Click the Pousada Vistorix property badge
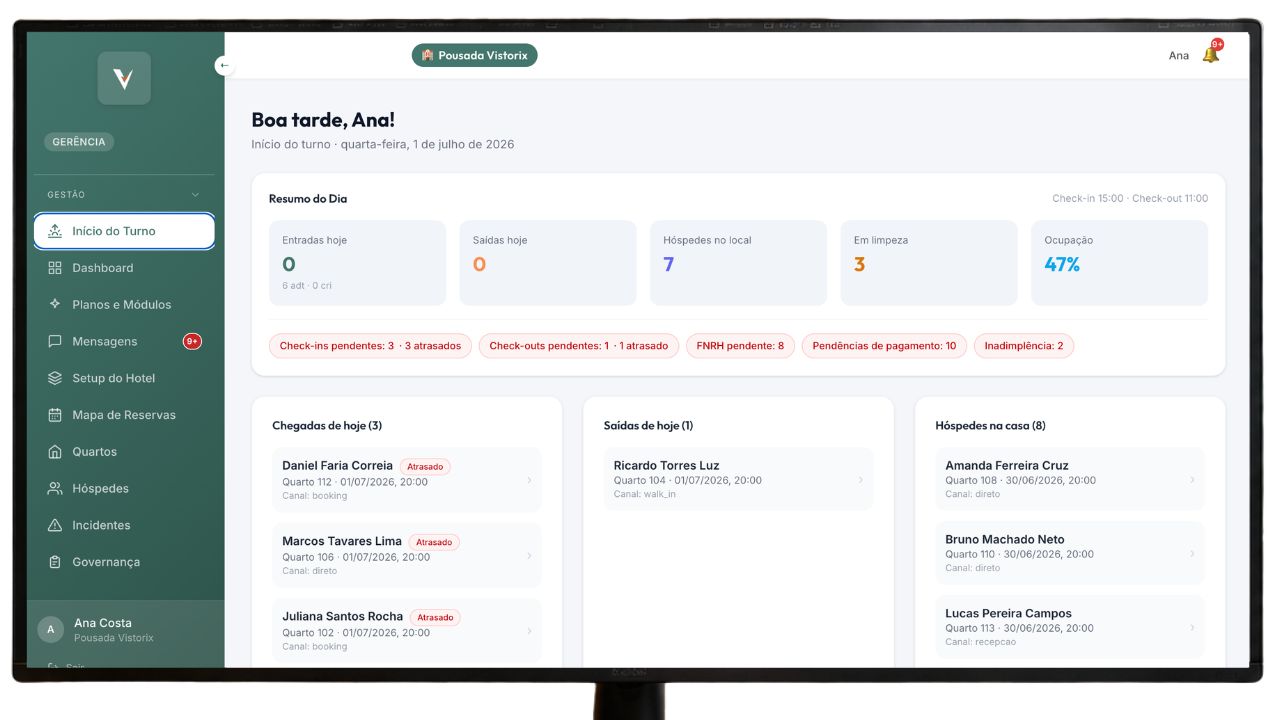Screen dimensions: 1280x720 click(474, 56)
